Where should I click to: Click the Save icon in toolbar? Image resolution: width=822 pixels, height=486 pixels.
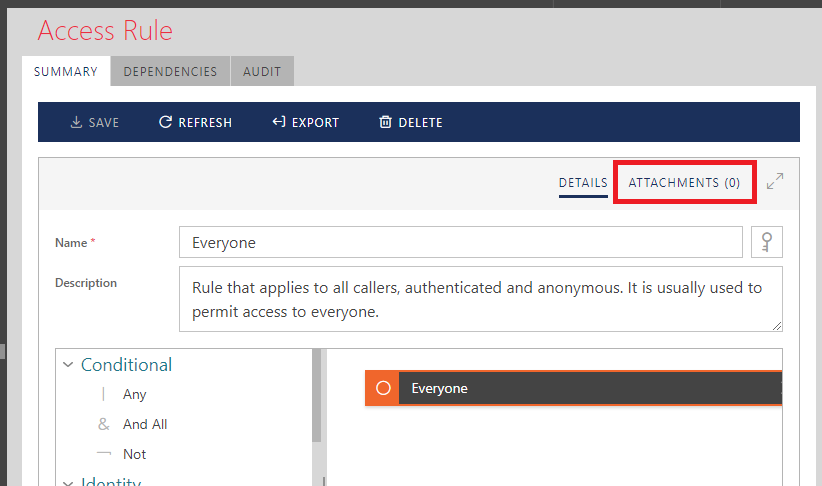pyautogui.click(x=76, y=123)
